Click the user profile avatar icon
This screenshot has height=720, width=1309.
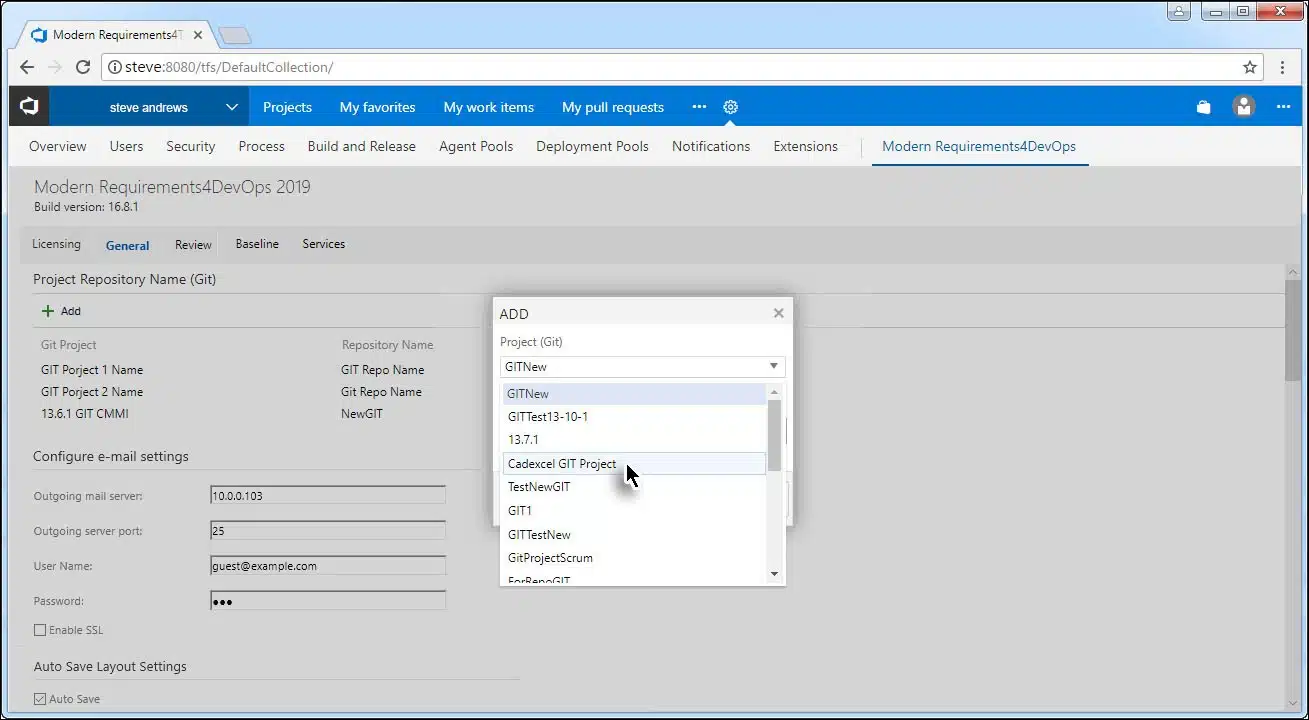[1244, 107]
